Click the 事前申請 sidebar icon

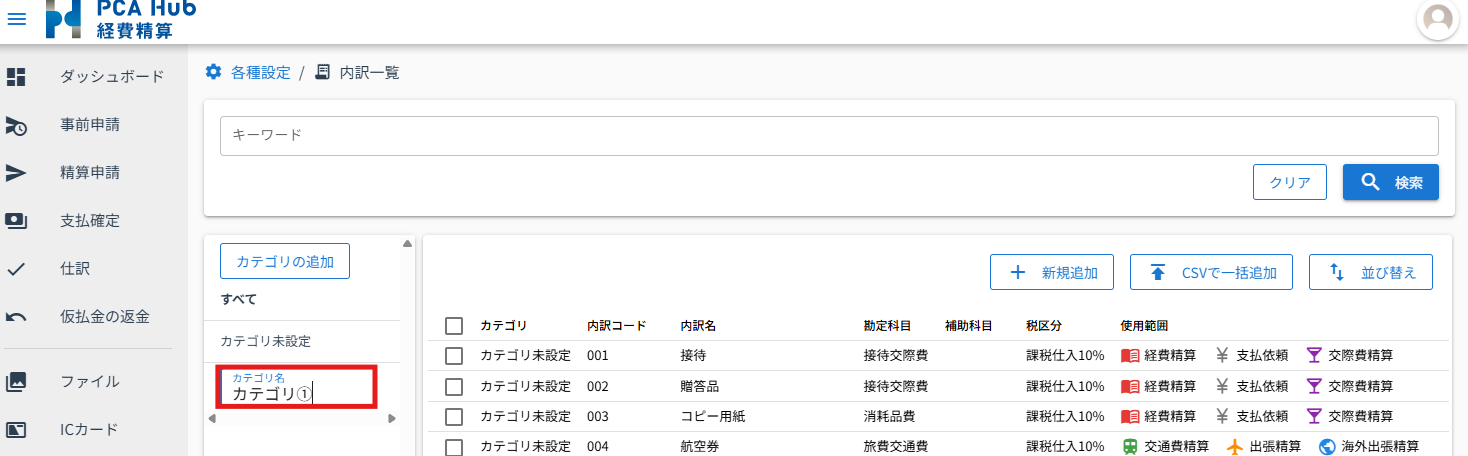point(16,125)
